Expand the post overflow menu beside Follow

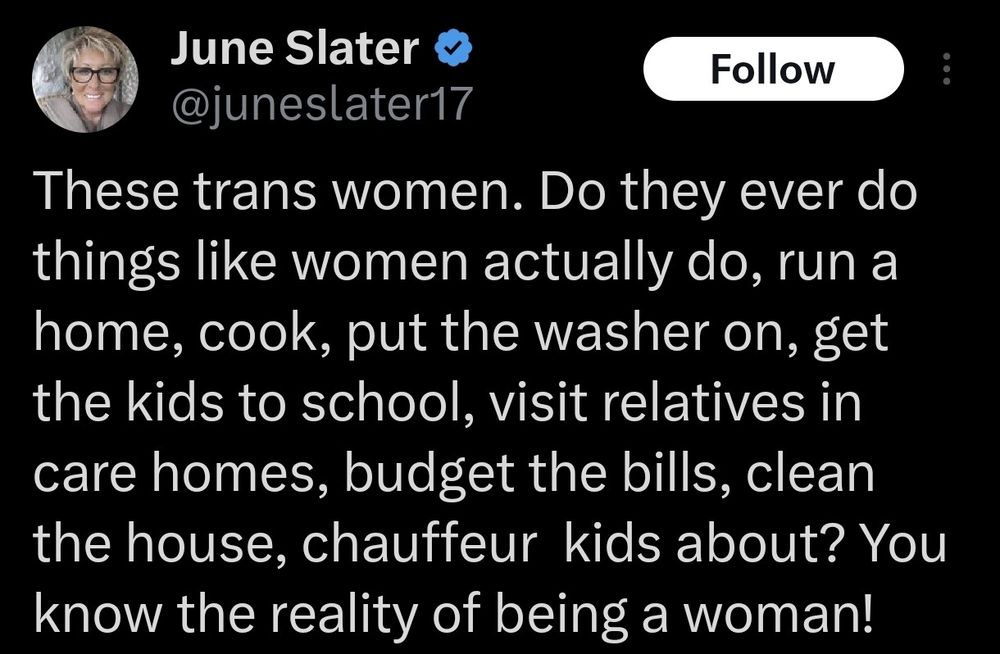(x=946, y=69)
